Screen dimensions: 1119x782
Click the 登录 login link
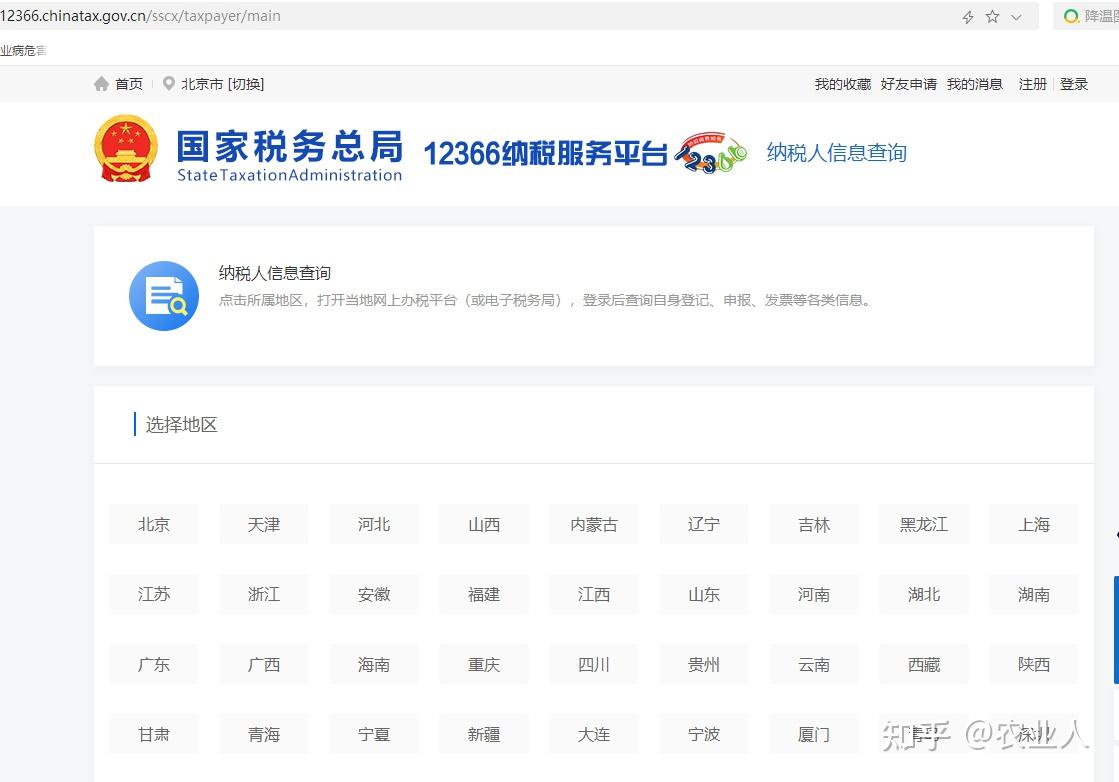pos(1074,84)
